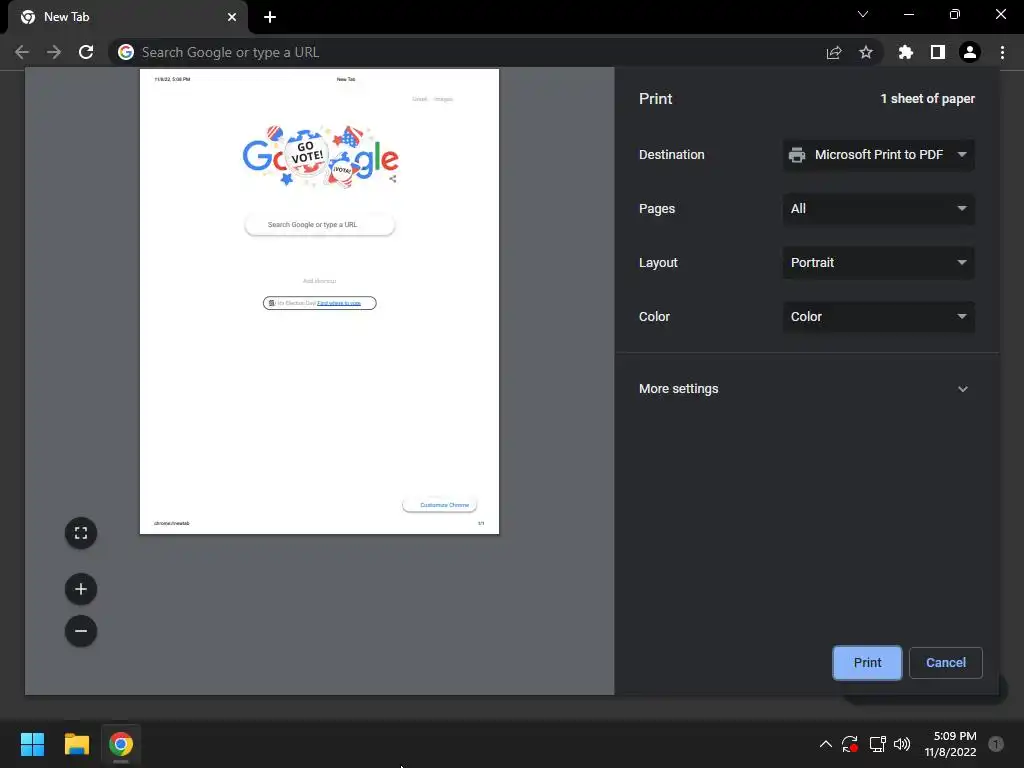Bookmark this tab with star
The height and width of the screenshot is (768, 1024).
click(866, 52)
